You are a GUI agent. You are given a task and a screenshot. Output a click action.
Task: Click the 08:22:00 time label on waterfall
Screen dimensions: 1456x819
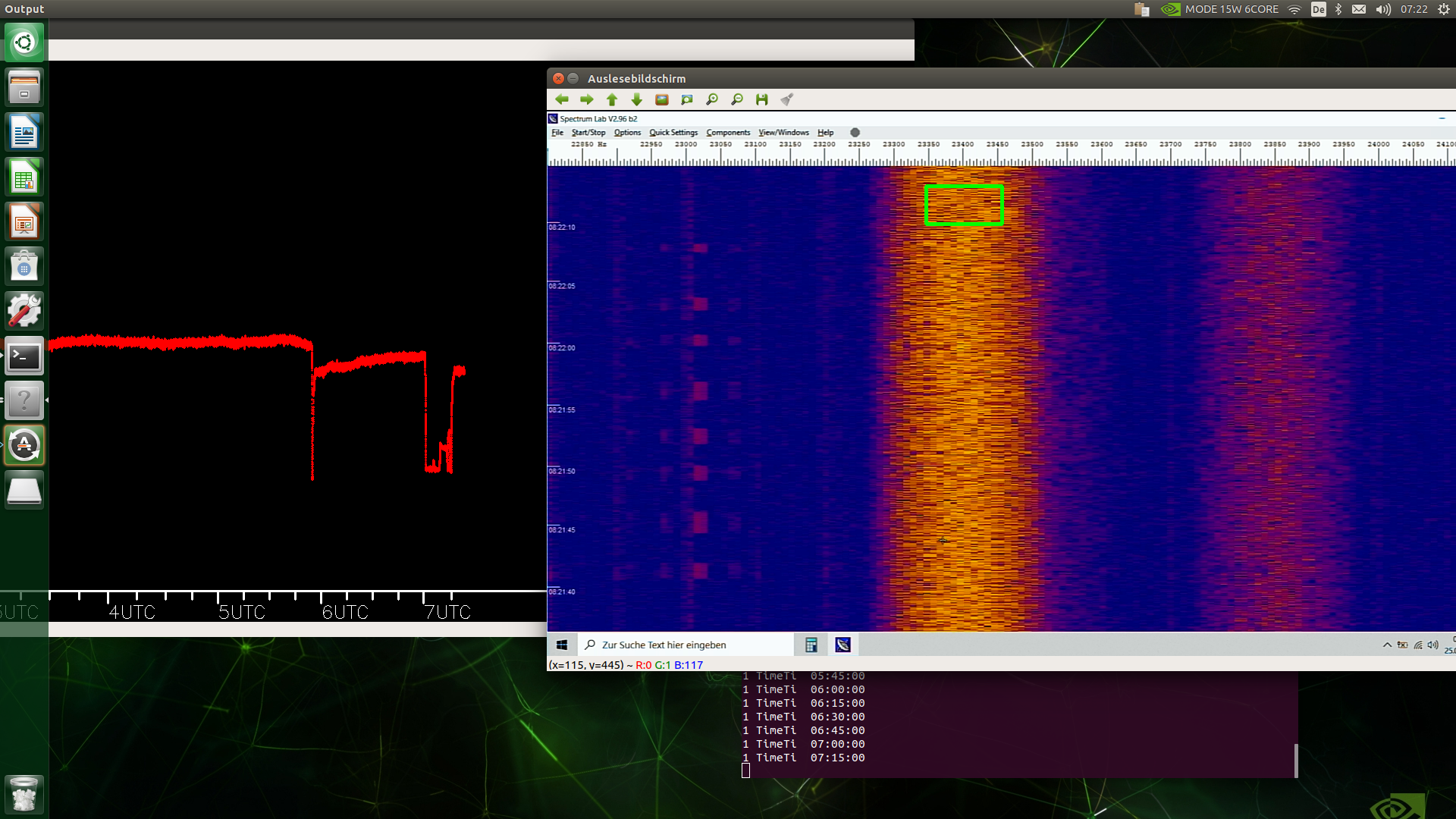click(562, 348)
